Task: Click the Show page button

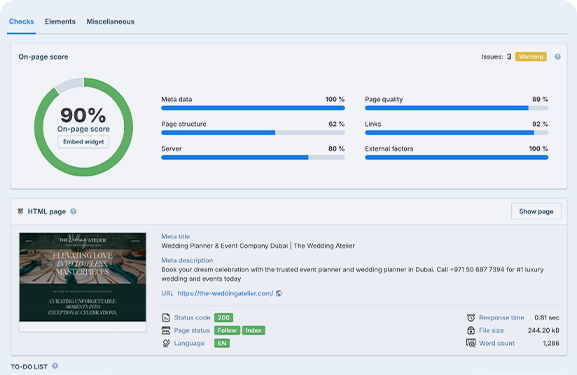Action: (x=536, y=211)
